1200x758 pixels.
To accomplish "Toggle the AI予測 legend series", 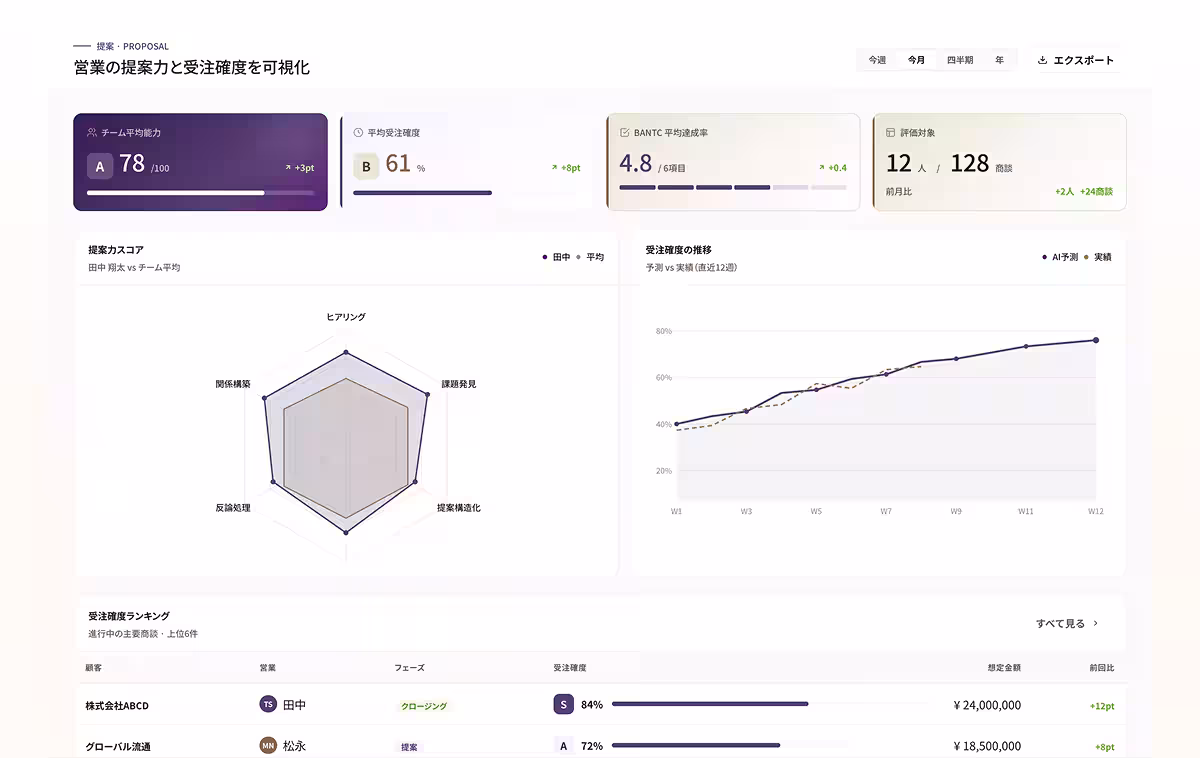I will coord(1060,257).
